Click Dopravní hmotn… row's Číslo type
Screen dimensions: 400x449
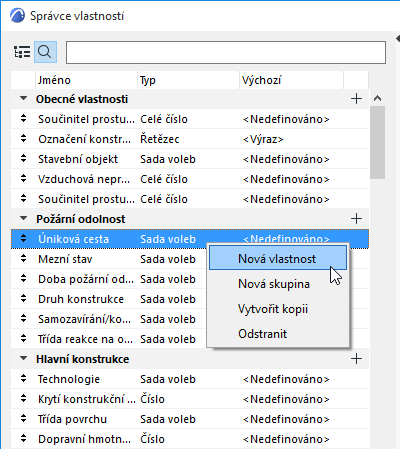click(152, 439)
